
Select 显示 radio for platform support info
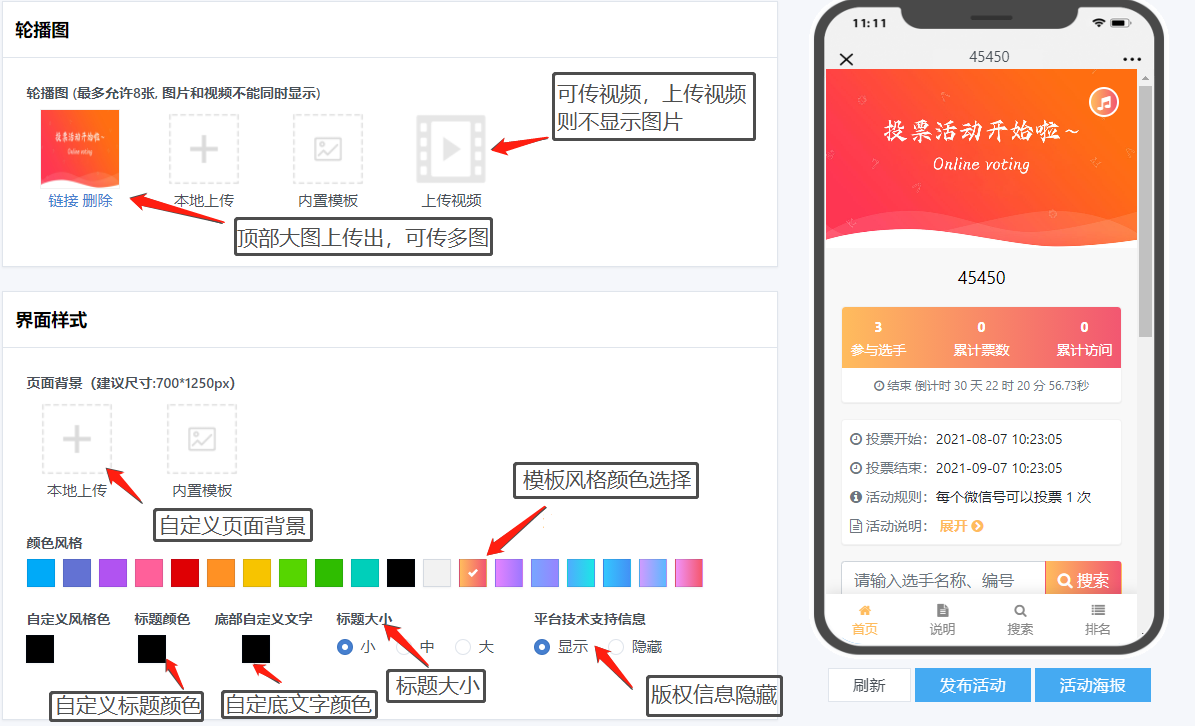(542, 647)
